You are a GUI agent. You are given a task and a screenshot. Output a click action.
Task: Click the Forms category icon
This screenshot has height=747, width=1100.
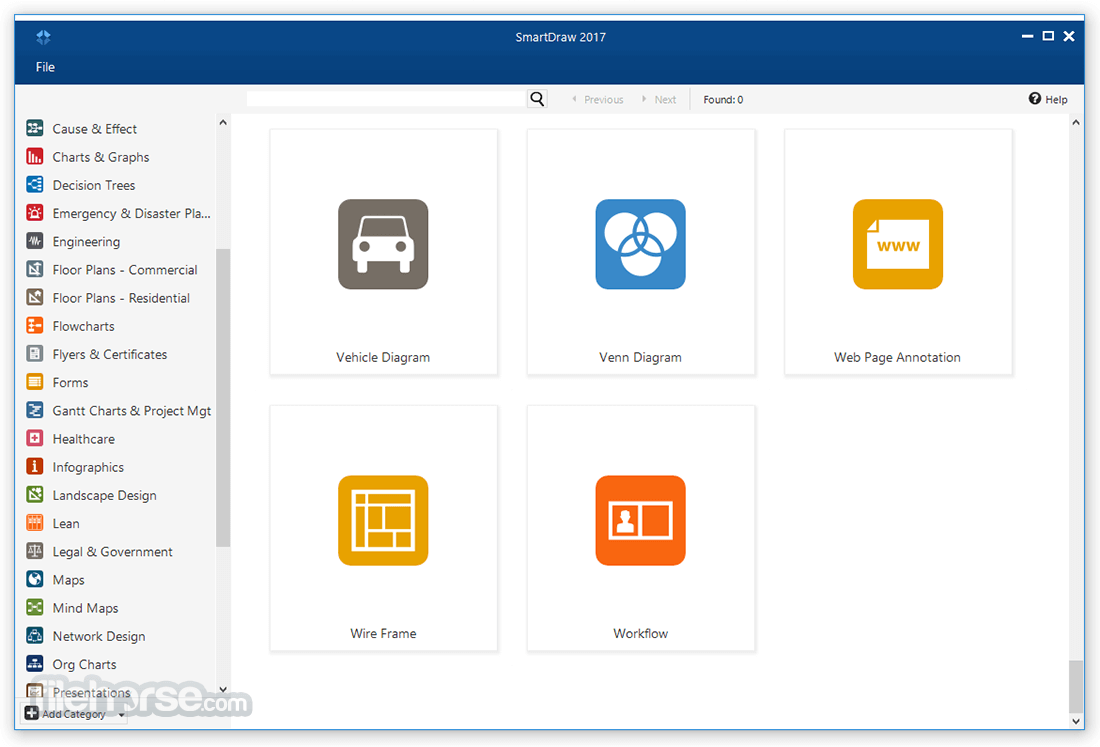pyautogui.click(x=34, y=382)
